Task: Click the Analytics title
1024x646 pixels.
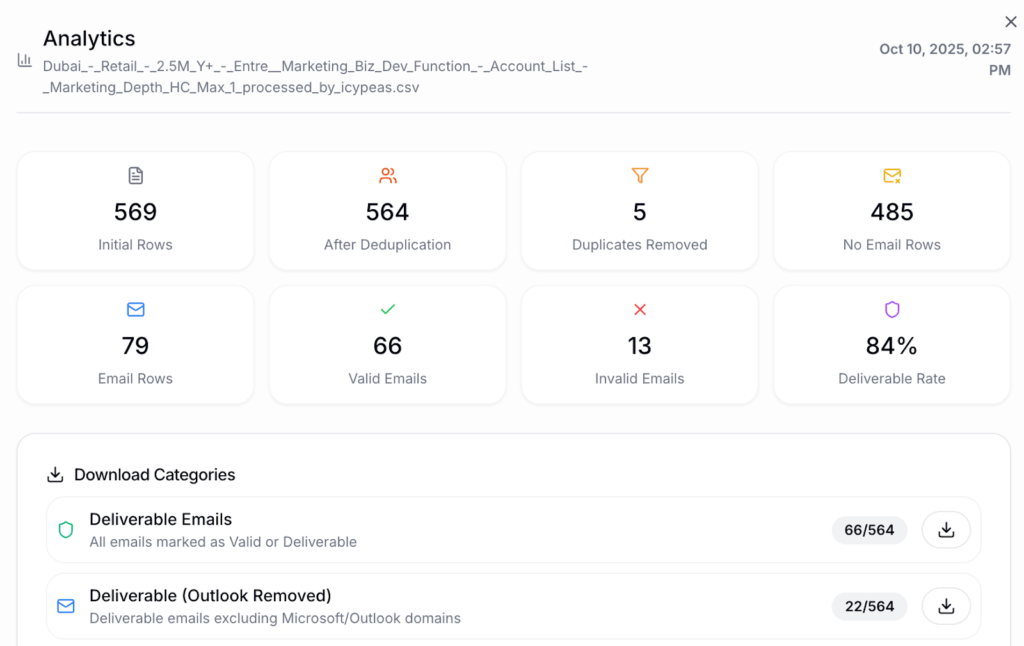Action: [89, 39]
